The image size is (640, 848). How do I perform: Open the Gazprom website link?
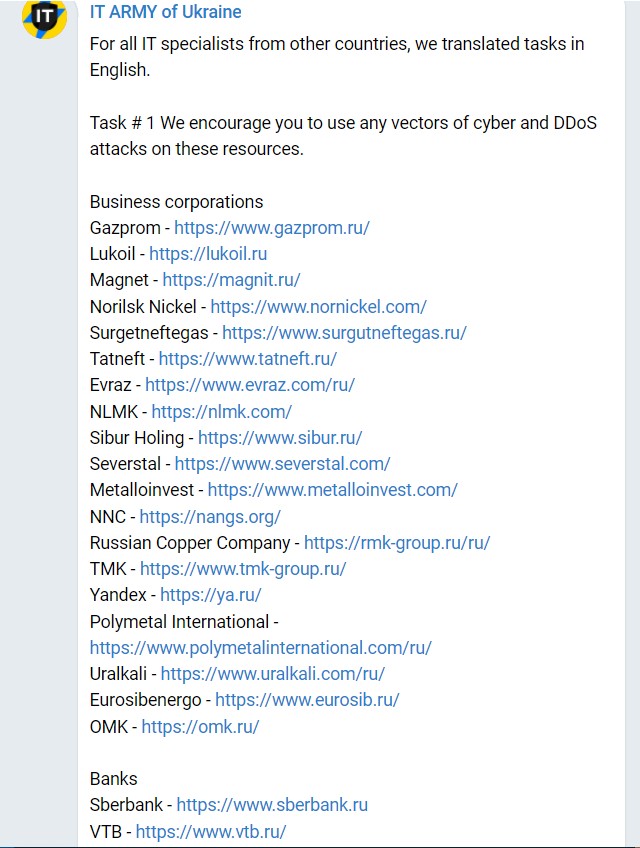point(271,228)
